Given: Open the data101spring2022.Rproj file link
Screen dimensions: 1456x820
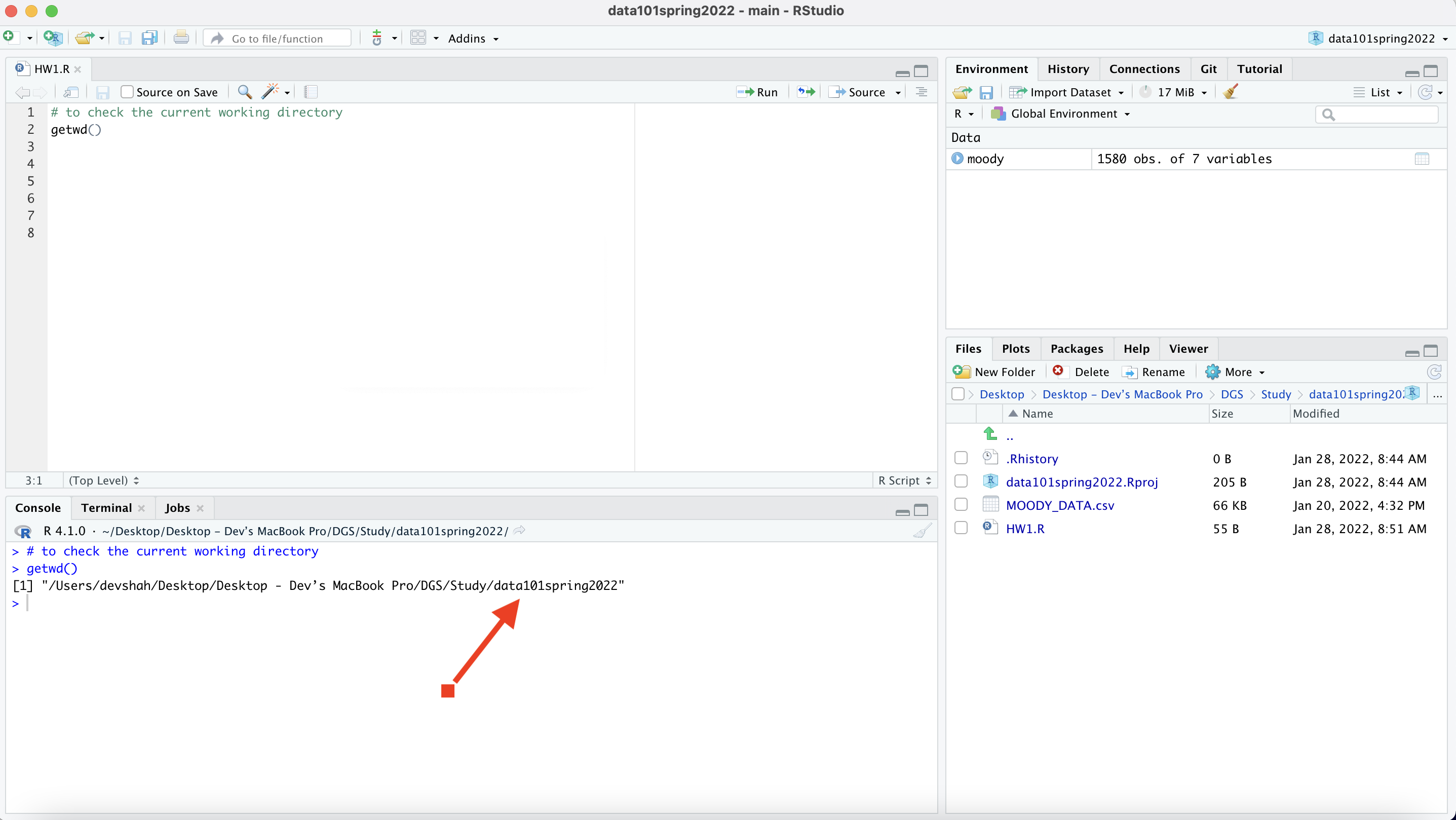Looking at the screenshot, I should (x=1081, y=482).
